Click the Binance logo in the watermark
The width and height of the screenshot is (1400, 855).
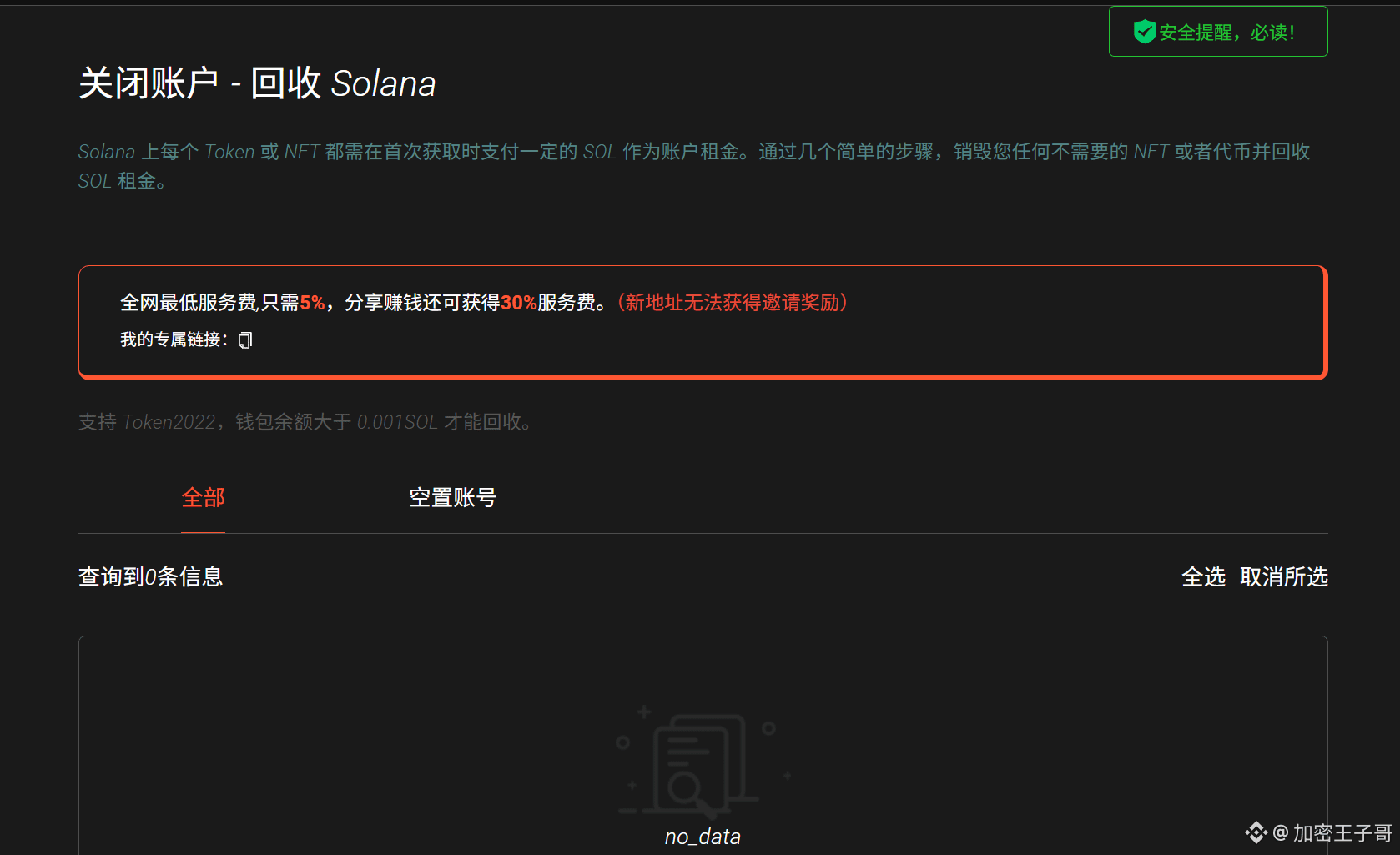point(1256,832)
